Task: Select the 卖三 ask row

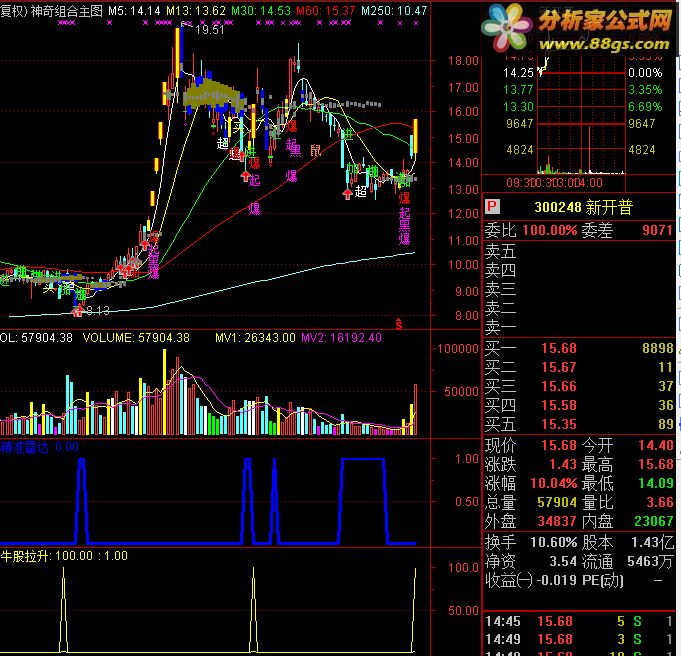Action: [579, 289]
